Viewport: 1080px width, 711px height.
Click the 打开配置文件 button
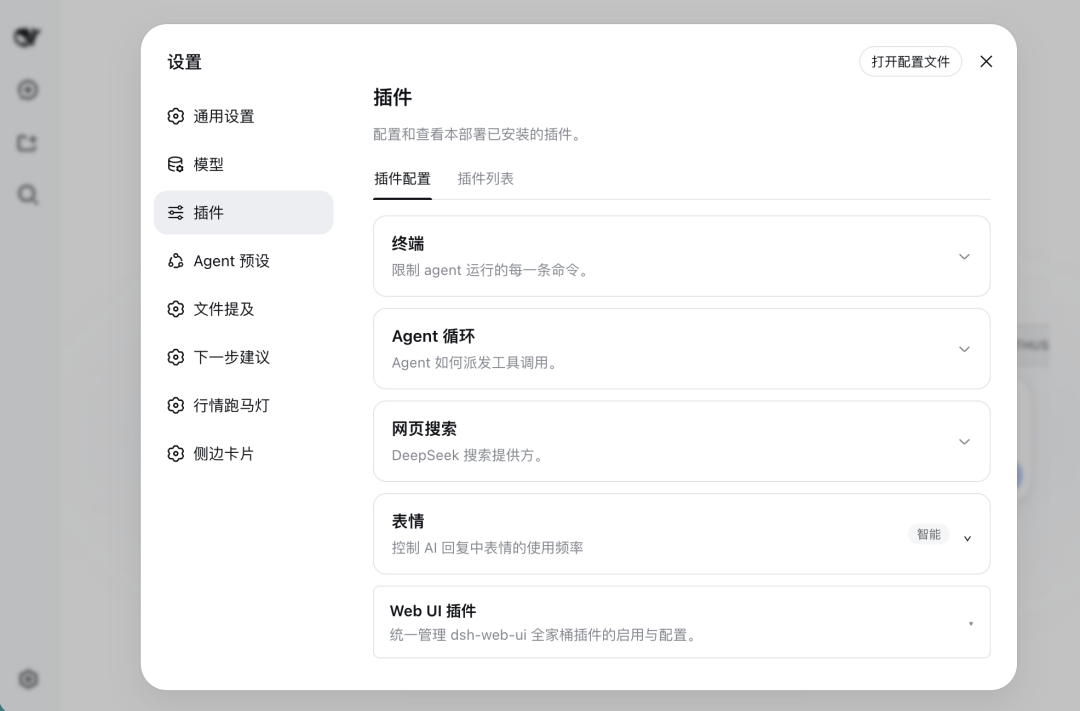(x=910, y=62)
